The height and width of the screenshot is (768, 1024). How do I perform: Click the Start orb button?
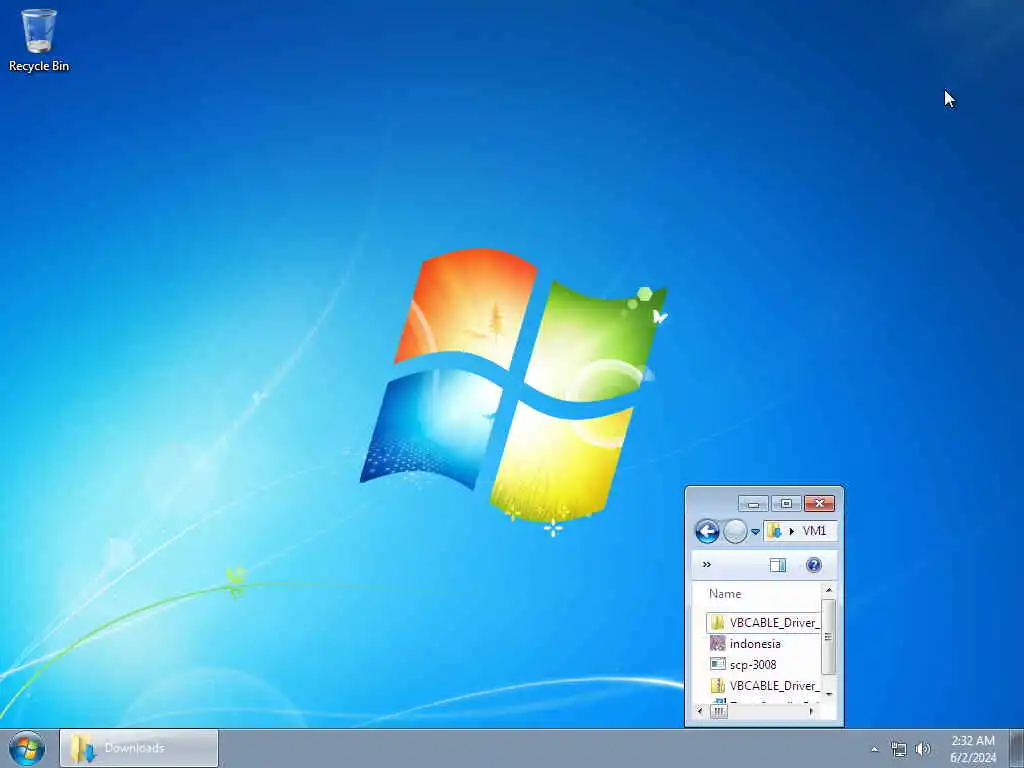(27, 748)
